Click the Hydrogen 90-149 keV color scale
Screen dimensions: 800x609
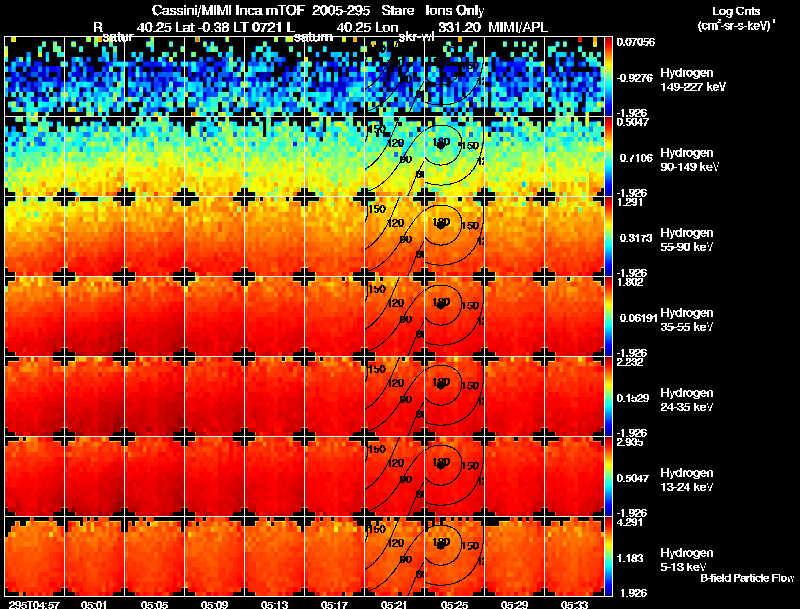click(x=608, y=157)
